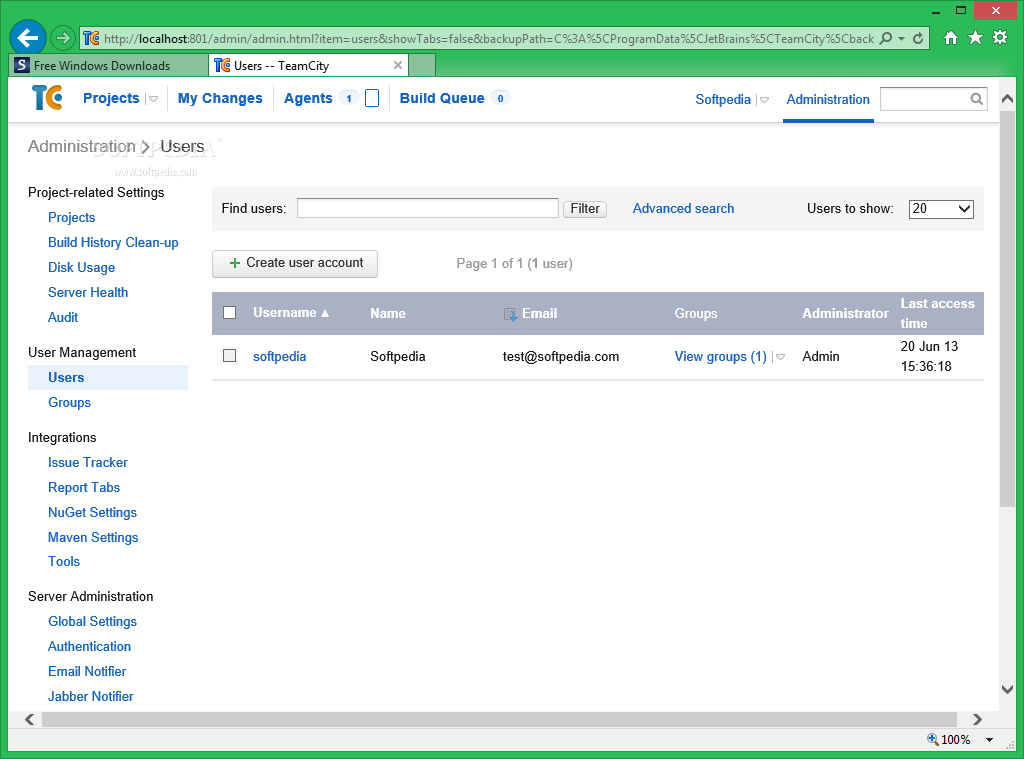1024x759 pixels.
Task: Open Issue Tracker integration settings
Action: [88, 462]
